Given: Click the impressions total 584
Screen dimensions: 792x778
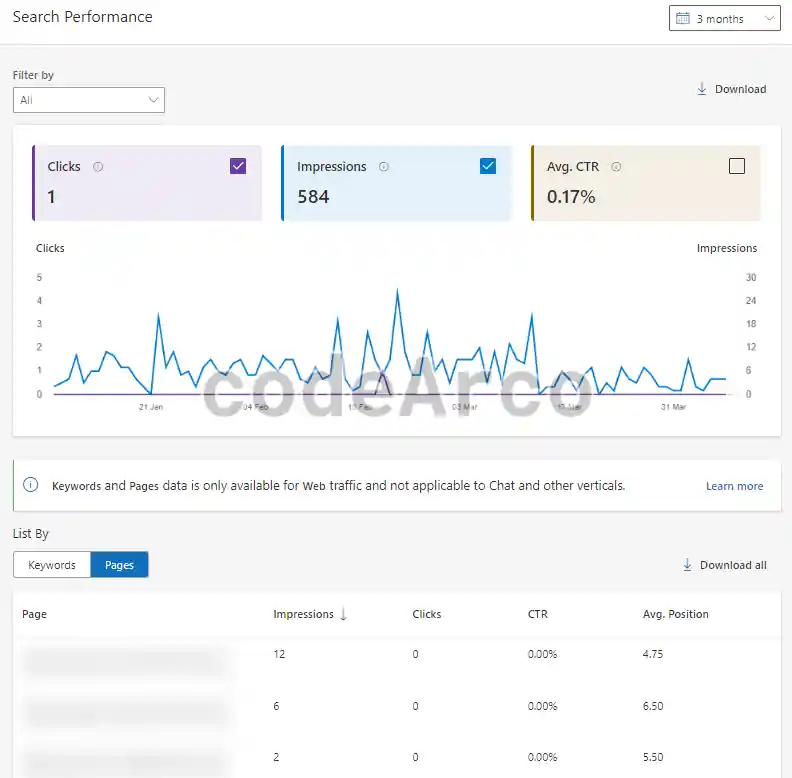Looking at the screenshot, I should [x=313, y=197].
